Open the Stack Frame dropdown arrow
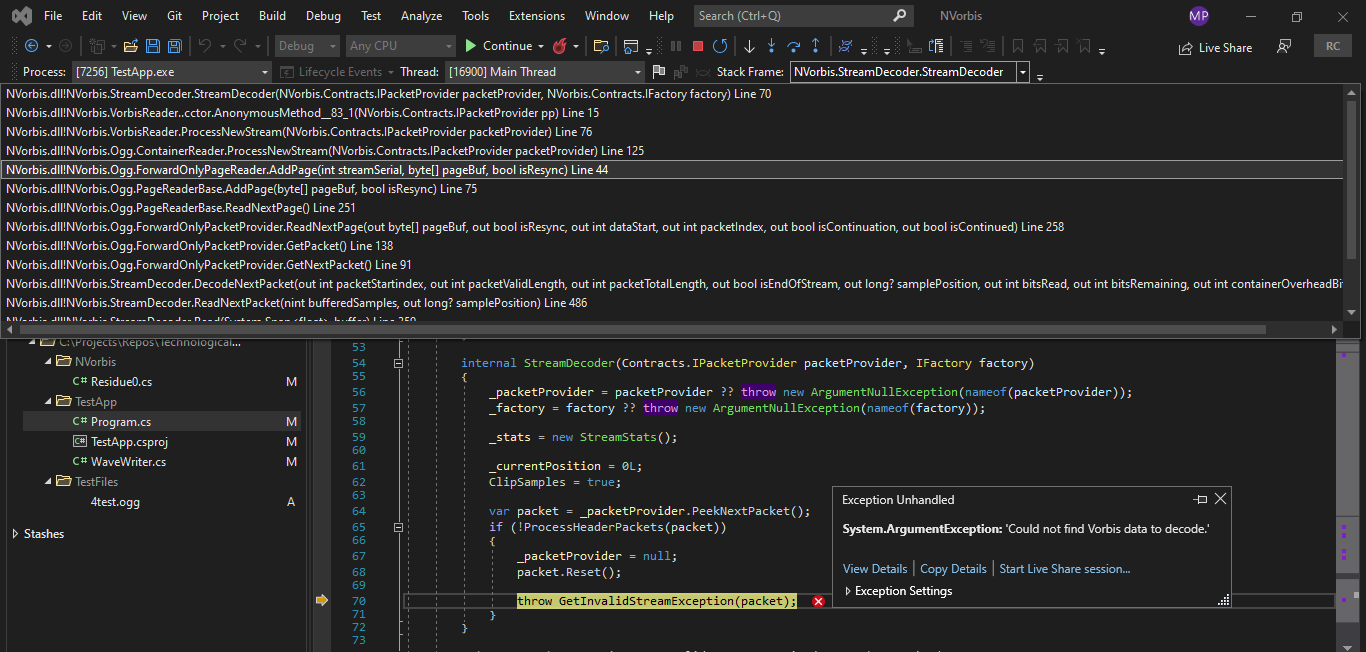 coord(1022,72)
